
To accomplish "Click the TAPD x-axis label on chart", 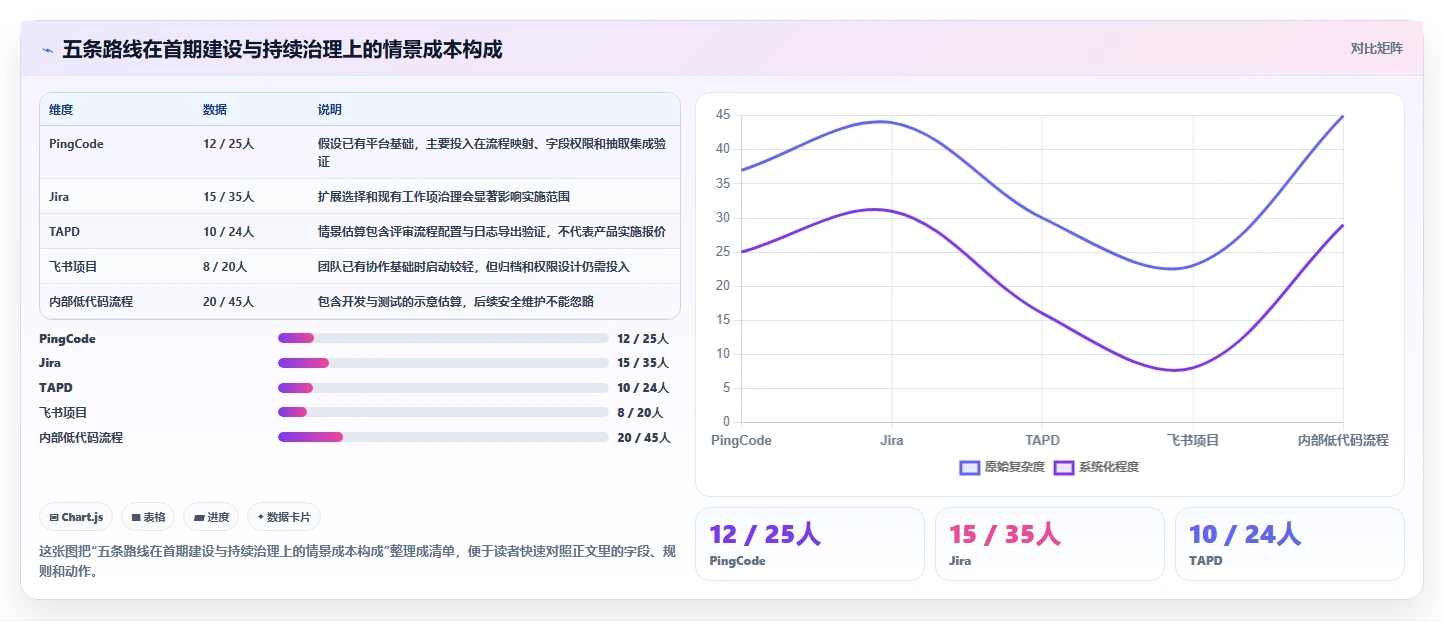I will (x=1042, y=440).
